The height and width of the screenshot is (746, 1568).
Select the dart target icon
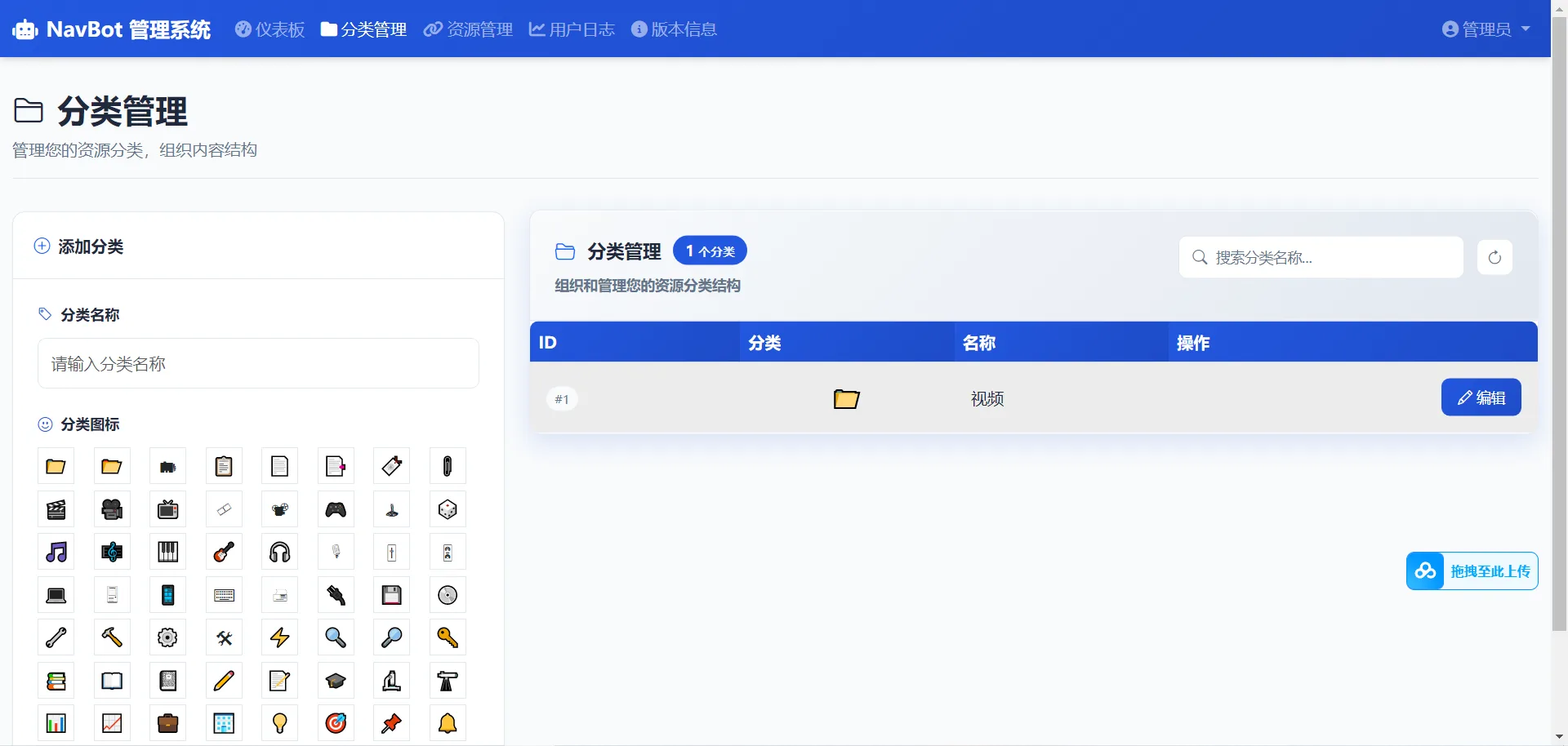(x=335, y=722)
